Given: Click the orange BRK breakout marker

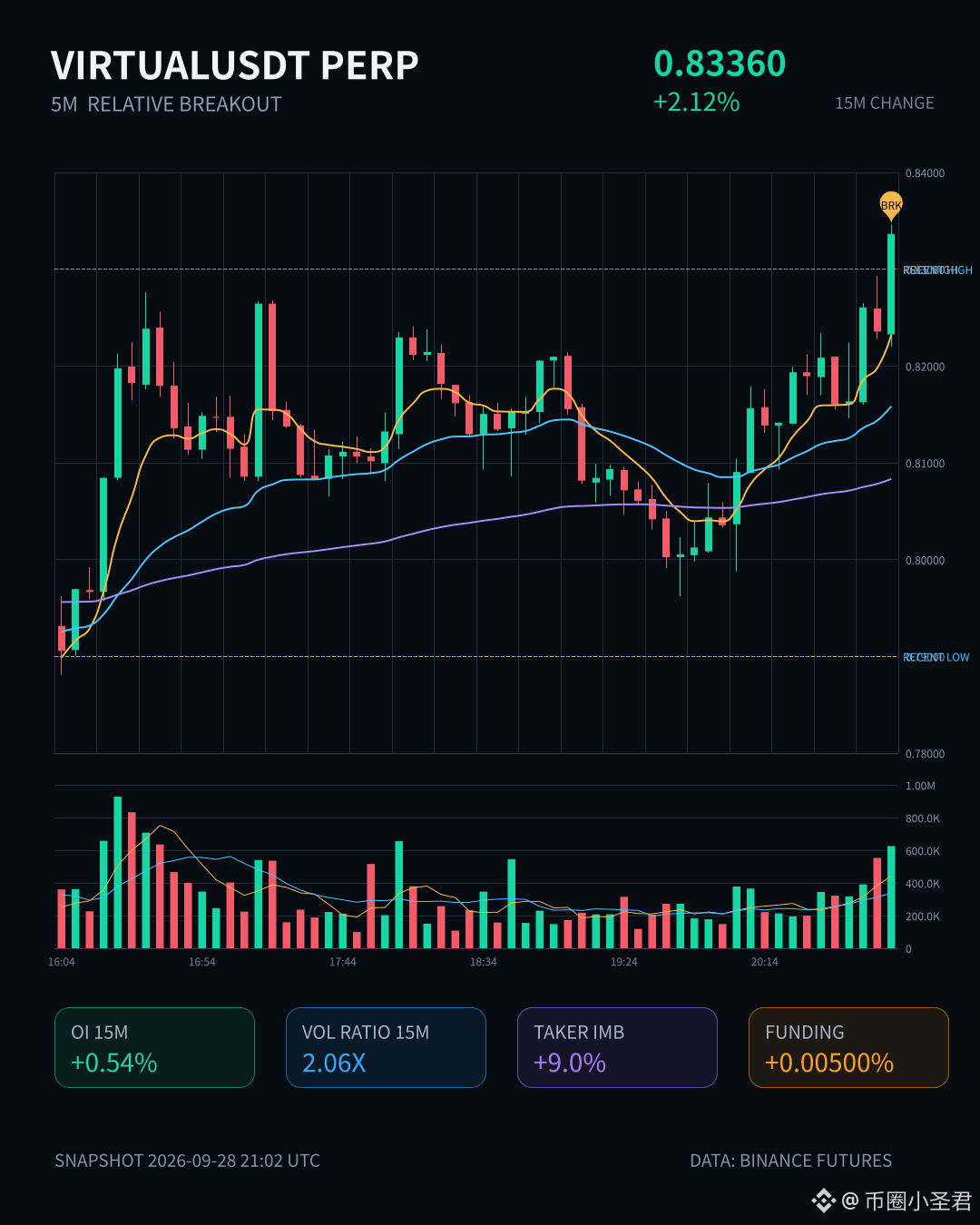Looking at the screenshot, I should [891, 205].
